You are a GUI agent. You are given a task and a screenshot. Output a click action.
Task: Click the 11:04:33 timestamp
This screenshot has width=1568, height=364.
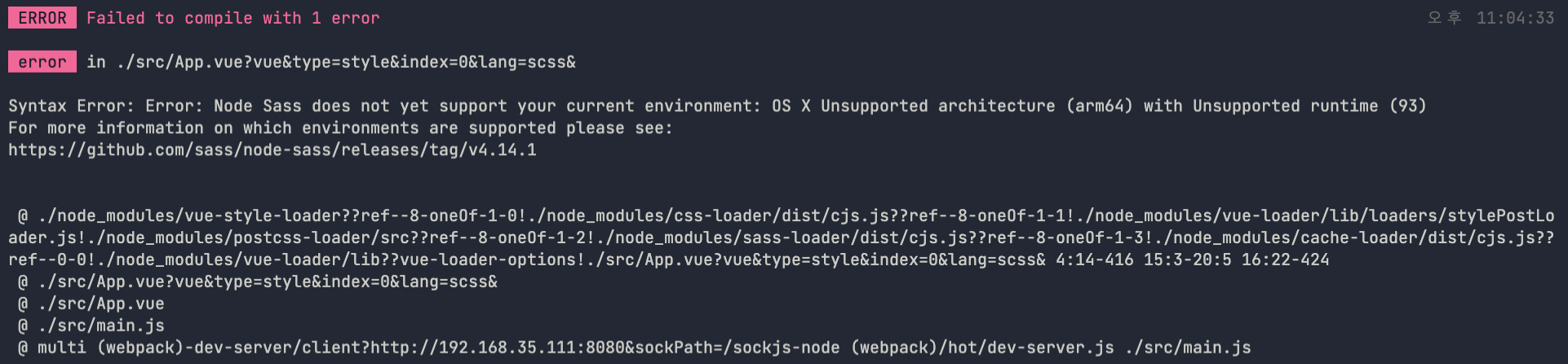(x=1515, y=18)
